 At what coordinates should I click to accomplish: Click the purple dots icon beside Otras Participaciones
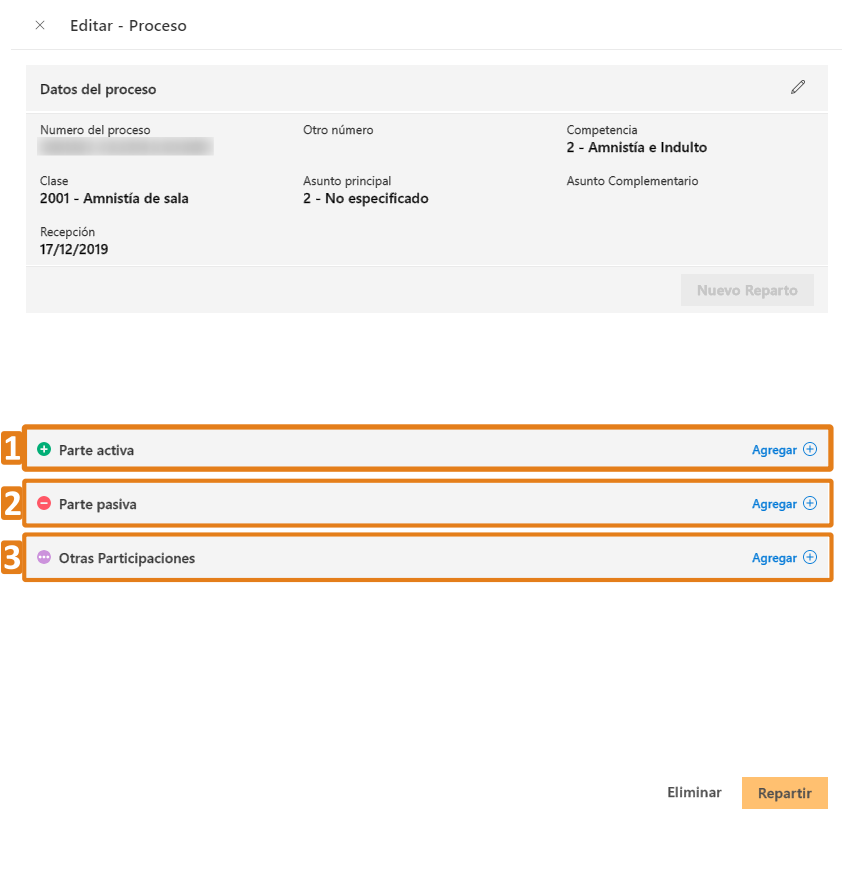44,558
